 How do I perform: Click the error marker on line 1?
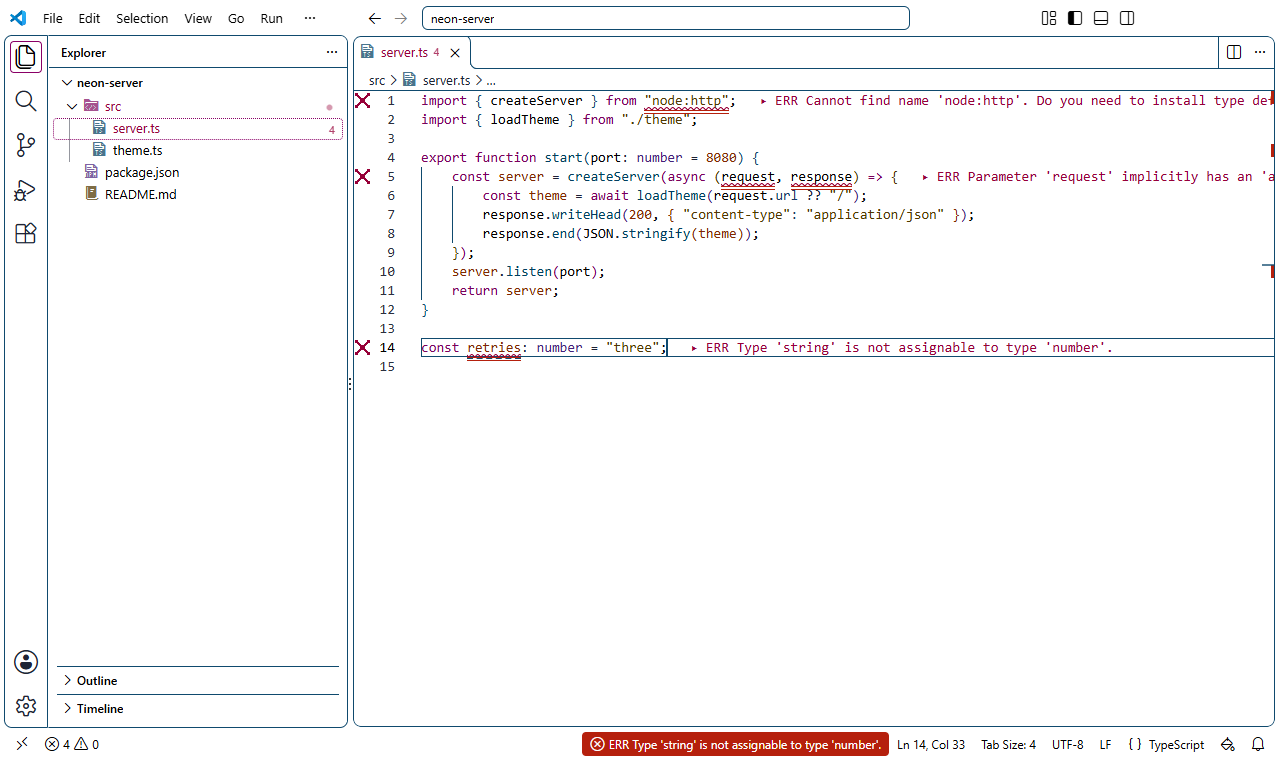point(362,100)
